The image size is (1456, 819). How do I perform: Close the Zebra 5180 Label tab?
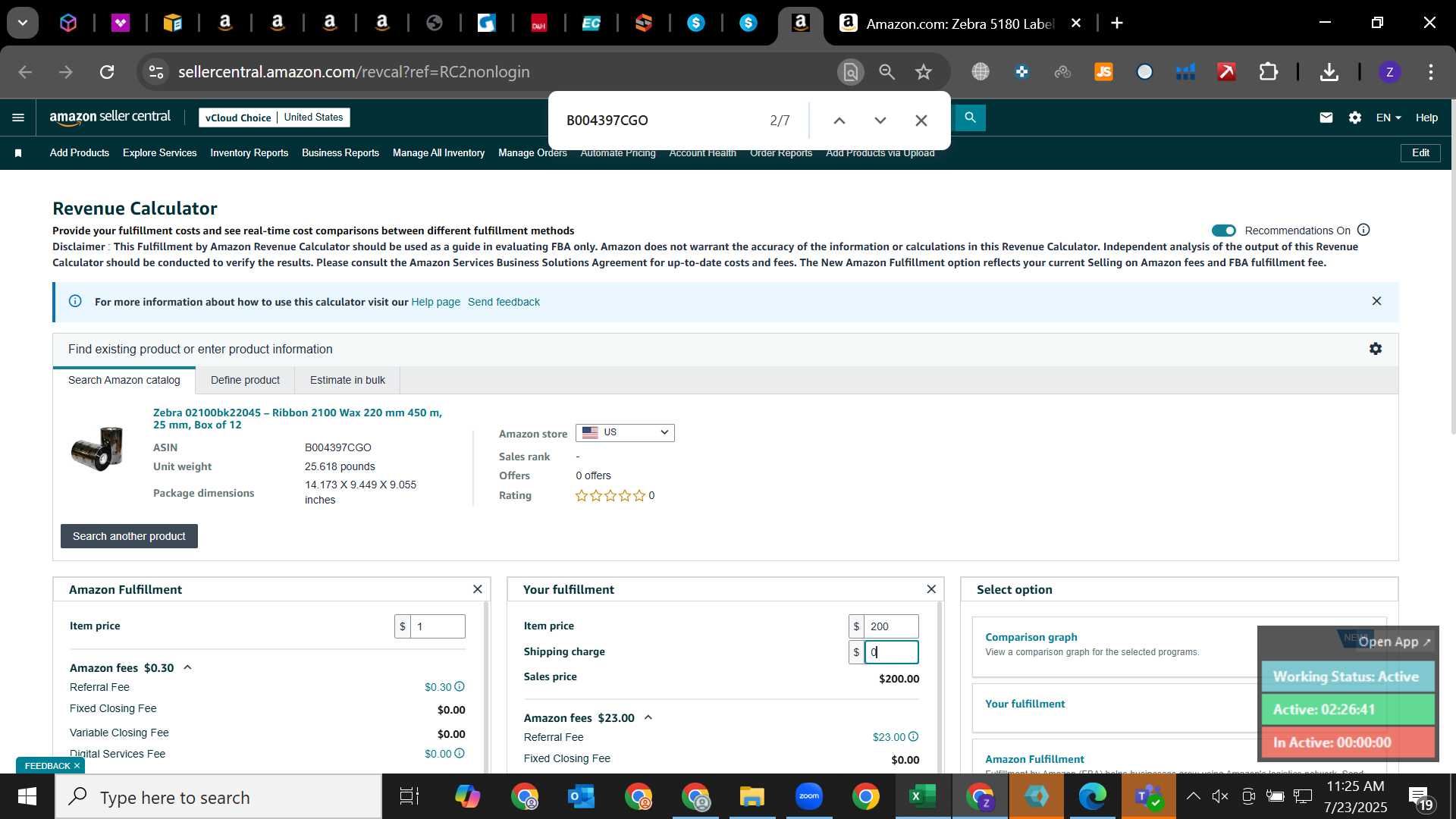point(1075,24)
